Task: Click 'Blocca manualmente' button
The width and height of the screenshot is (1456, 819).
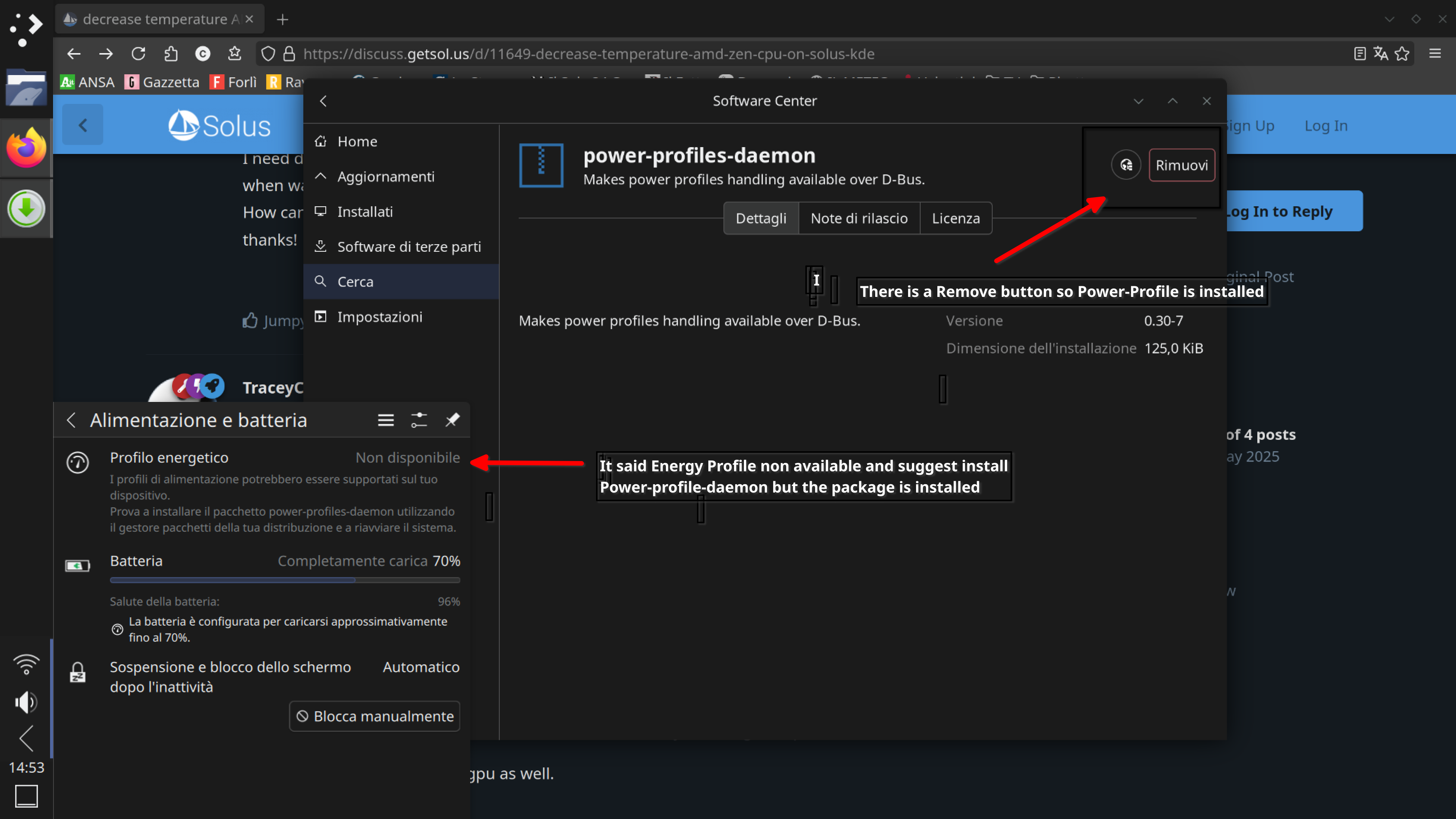Action: tap(375, 716)
